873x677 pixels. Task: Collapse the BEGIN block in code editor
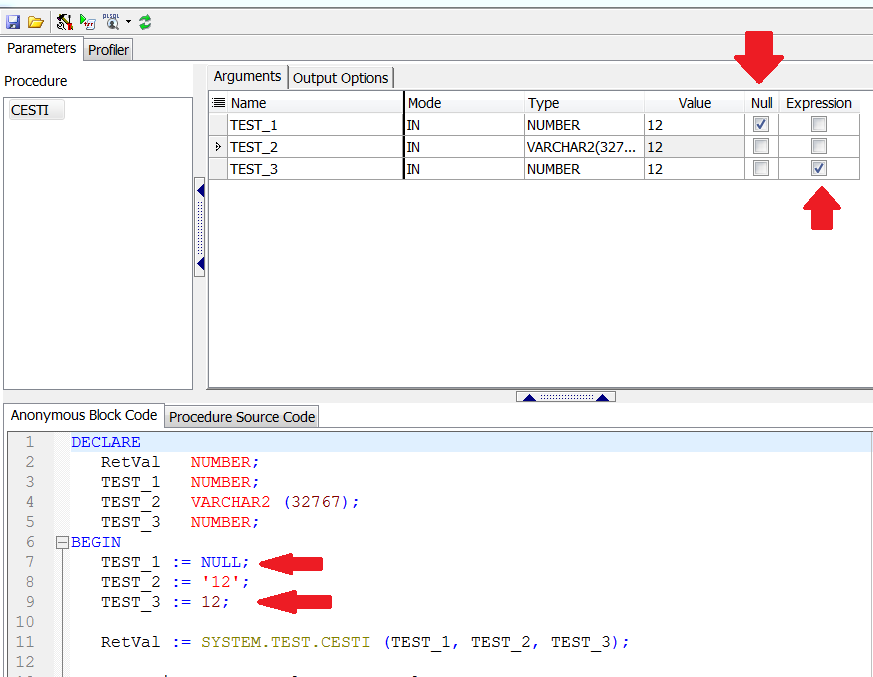[62, 542]
